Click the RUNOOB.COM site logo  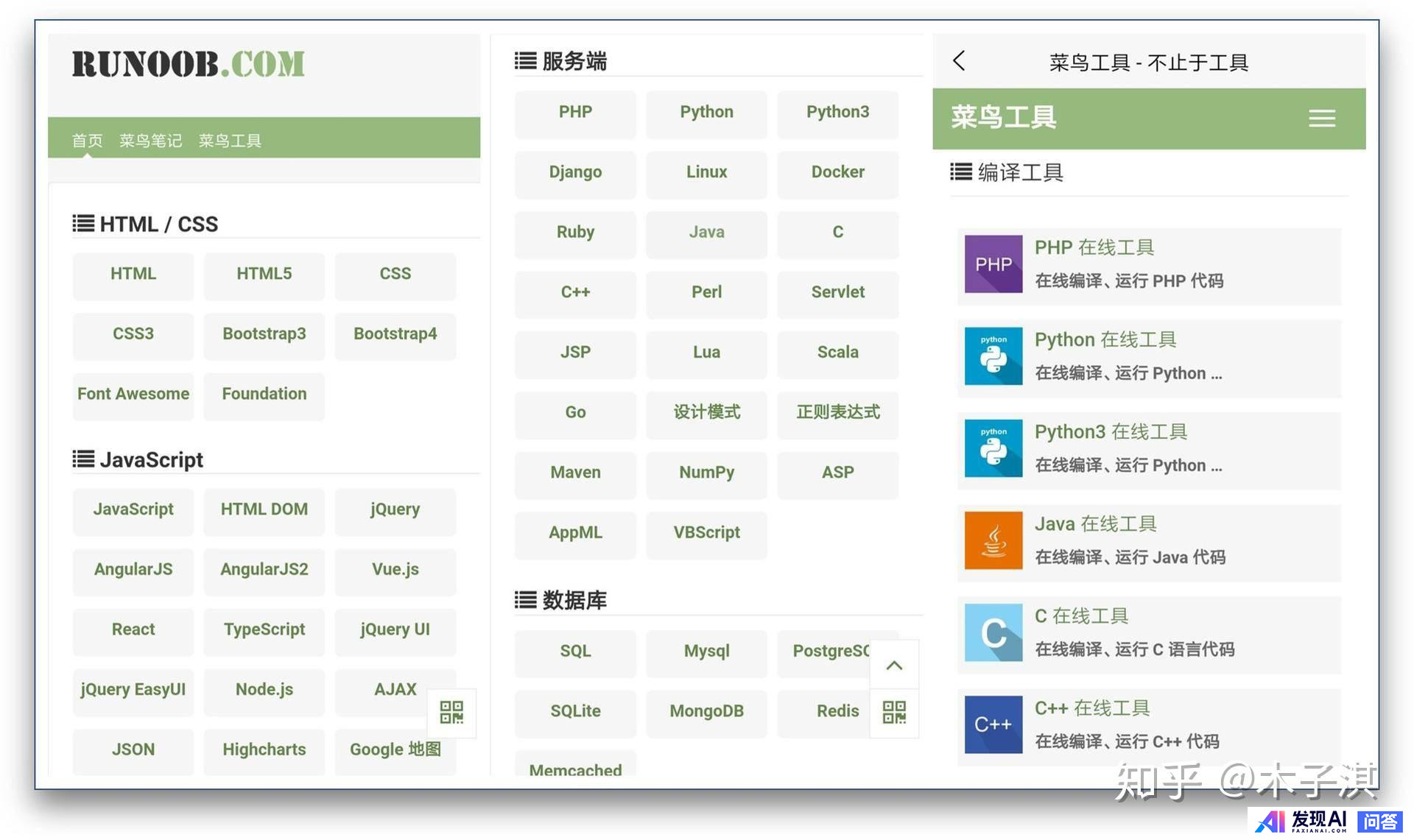click(x=188, y=64)
